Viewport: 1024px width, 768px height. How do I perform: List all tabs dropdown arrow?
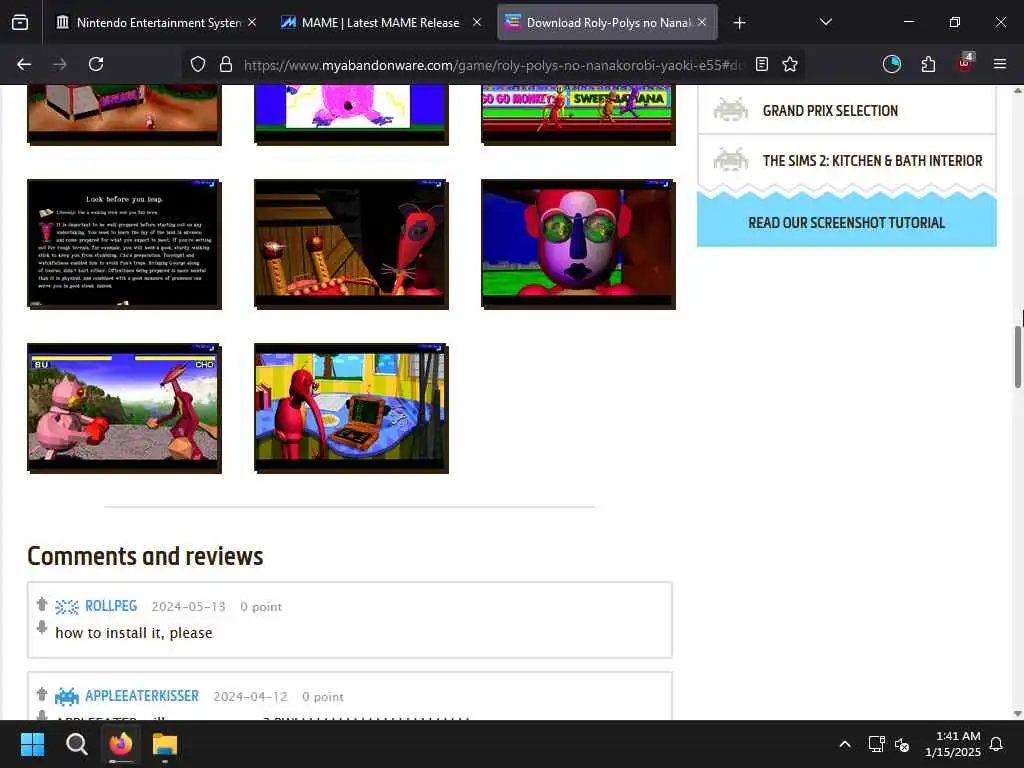click(x=825, y=23)
